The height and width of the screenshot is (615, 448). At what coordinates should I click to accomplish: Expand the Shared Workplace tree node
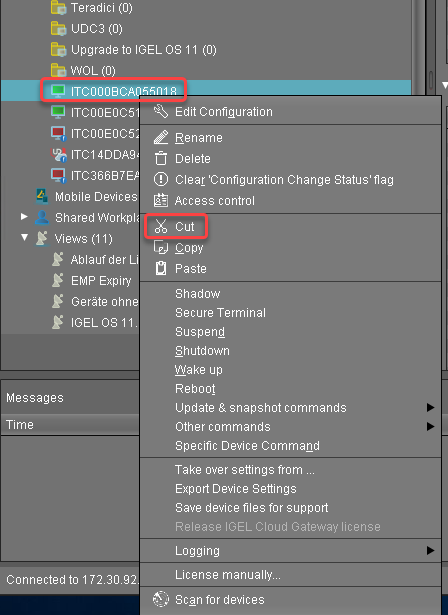pyautogui.click(x=24, y=217)
